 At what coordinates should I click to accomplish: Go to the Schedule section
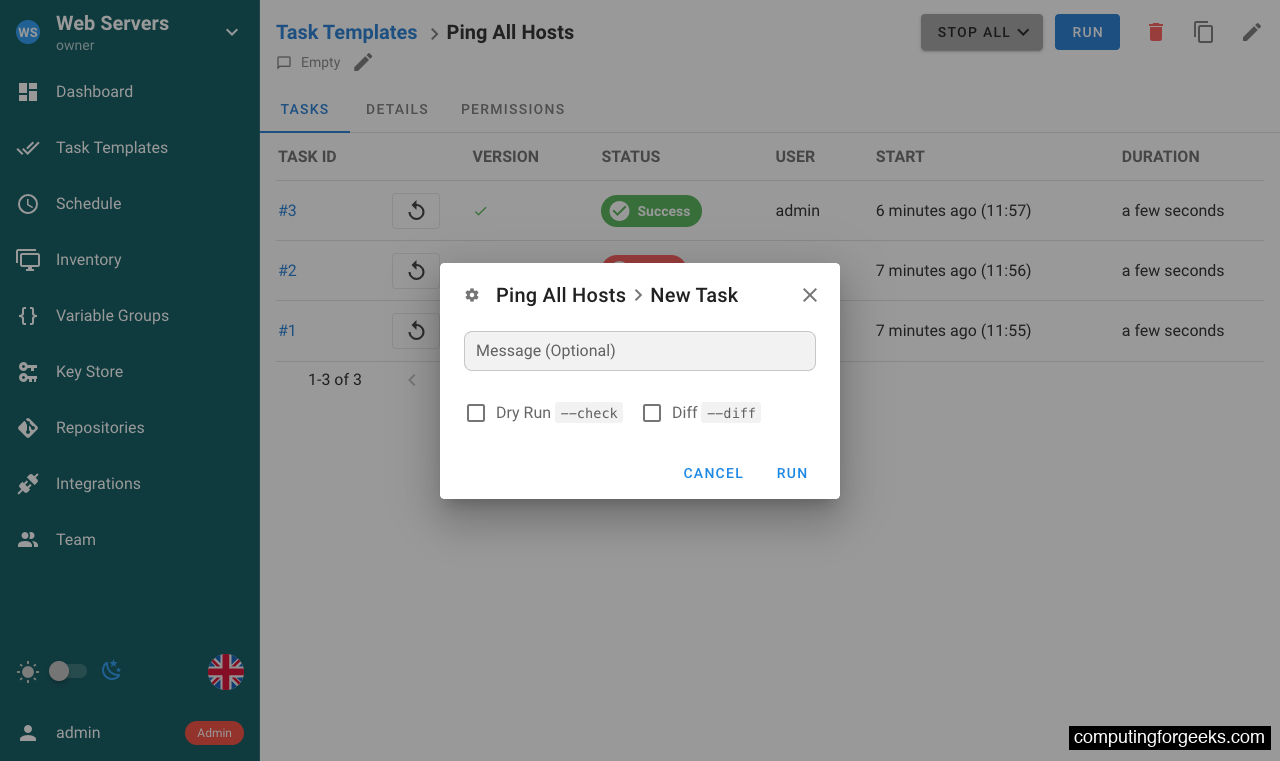88,203
